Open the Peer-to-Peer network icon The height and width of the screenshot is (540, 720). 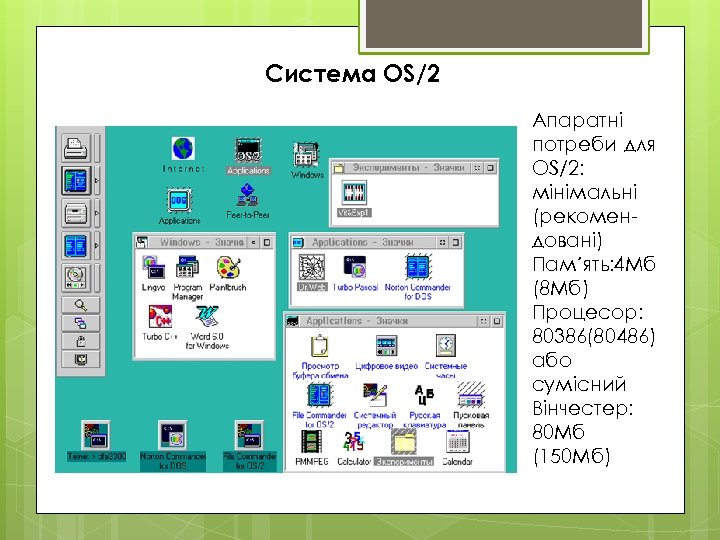click(x=248, y=196)
